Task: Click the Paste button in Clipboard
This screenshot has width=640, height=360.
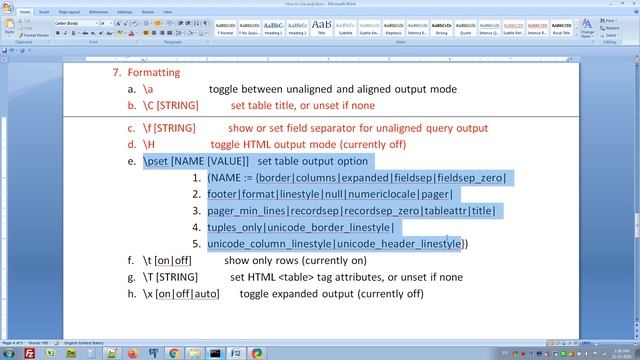Action: tap(9, 27)
